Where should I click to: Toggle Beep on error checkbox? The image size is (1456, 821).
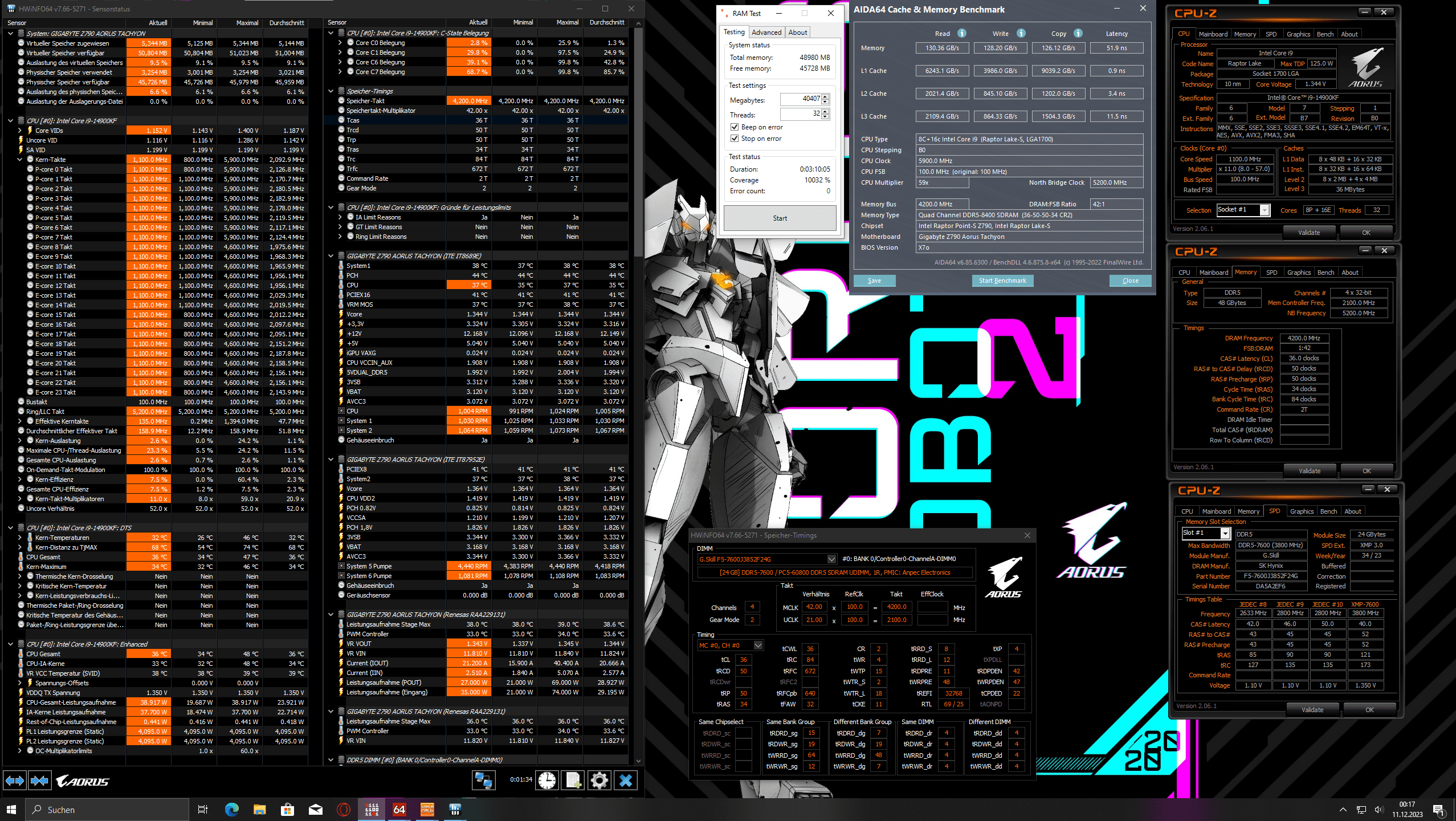pos(735,127)
